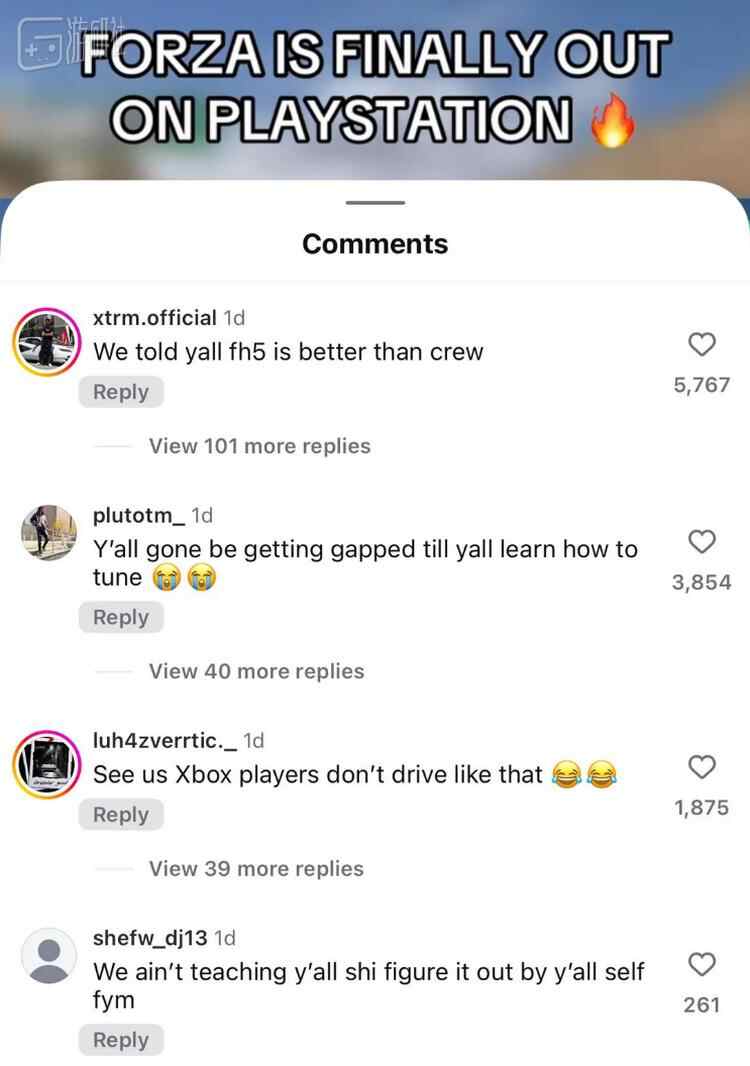750x1066 pixels.
Task: Reply to plutotm_ tuning comment
Action: tap(121, 617)
